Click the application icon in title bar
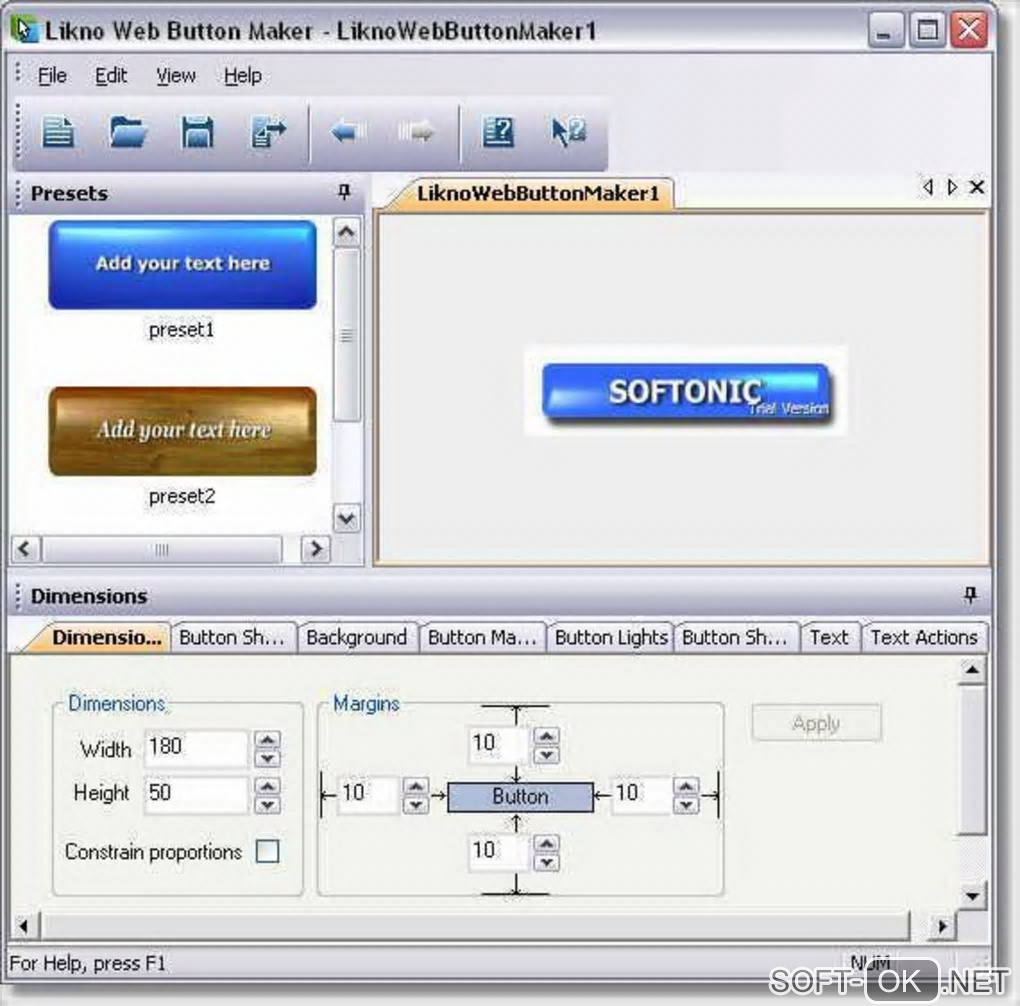Viewport: 1020px width, 1006px height. tap(25, 29)
